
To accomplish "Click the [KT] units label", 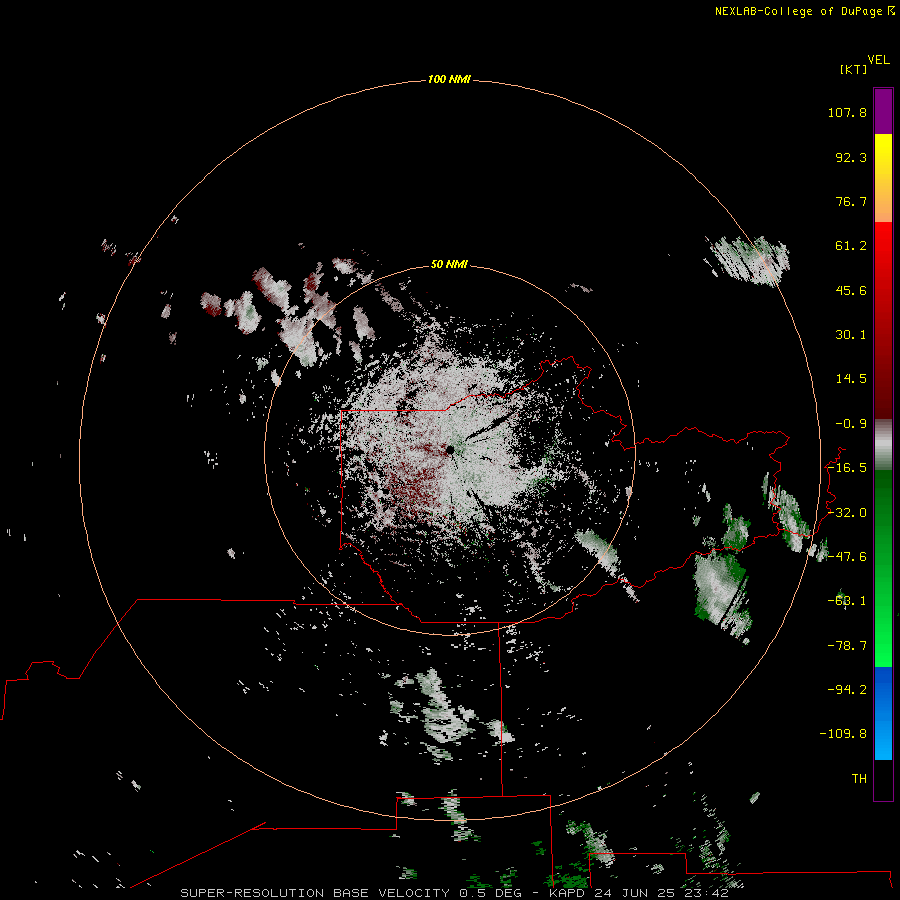I will coord(854,69).
